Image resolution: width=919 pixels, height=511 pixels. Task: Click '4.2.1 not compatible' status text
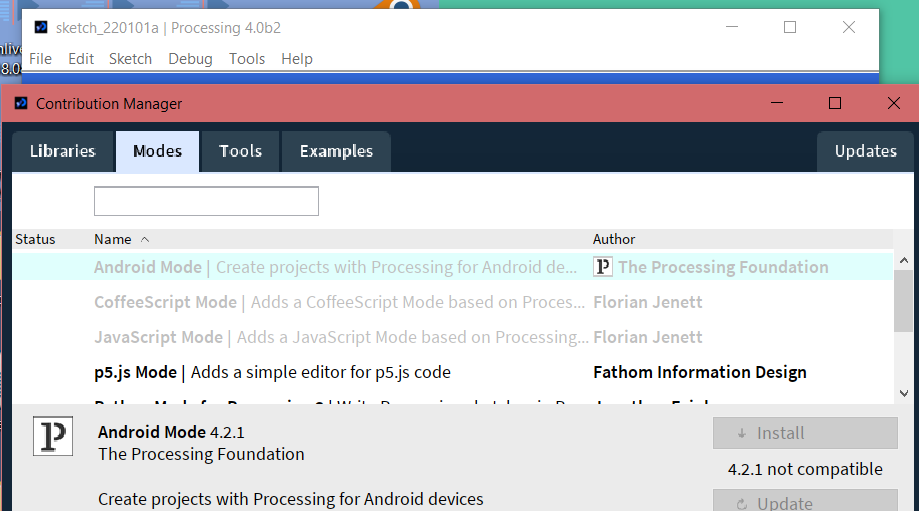(x=805, y=469)
